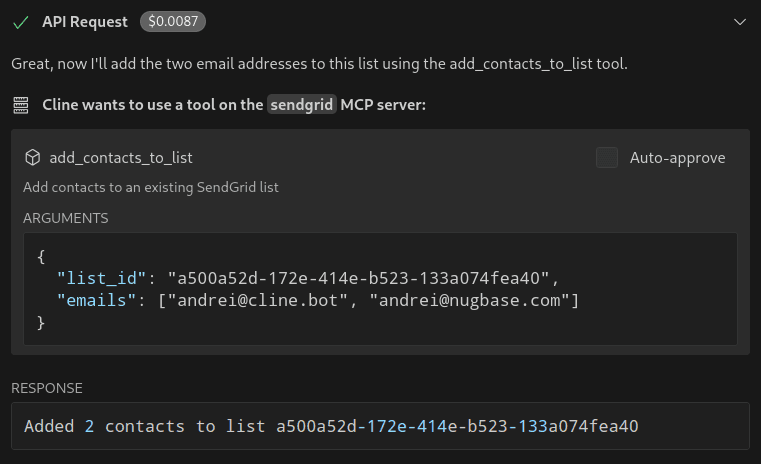
Task: Collapse the API Request chevron
Action: (740, 22)
